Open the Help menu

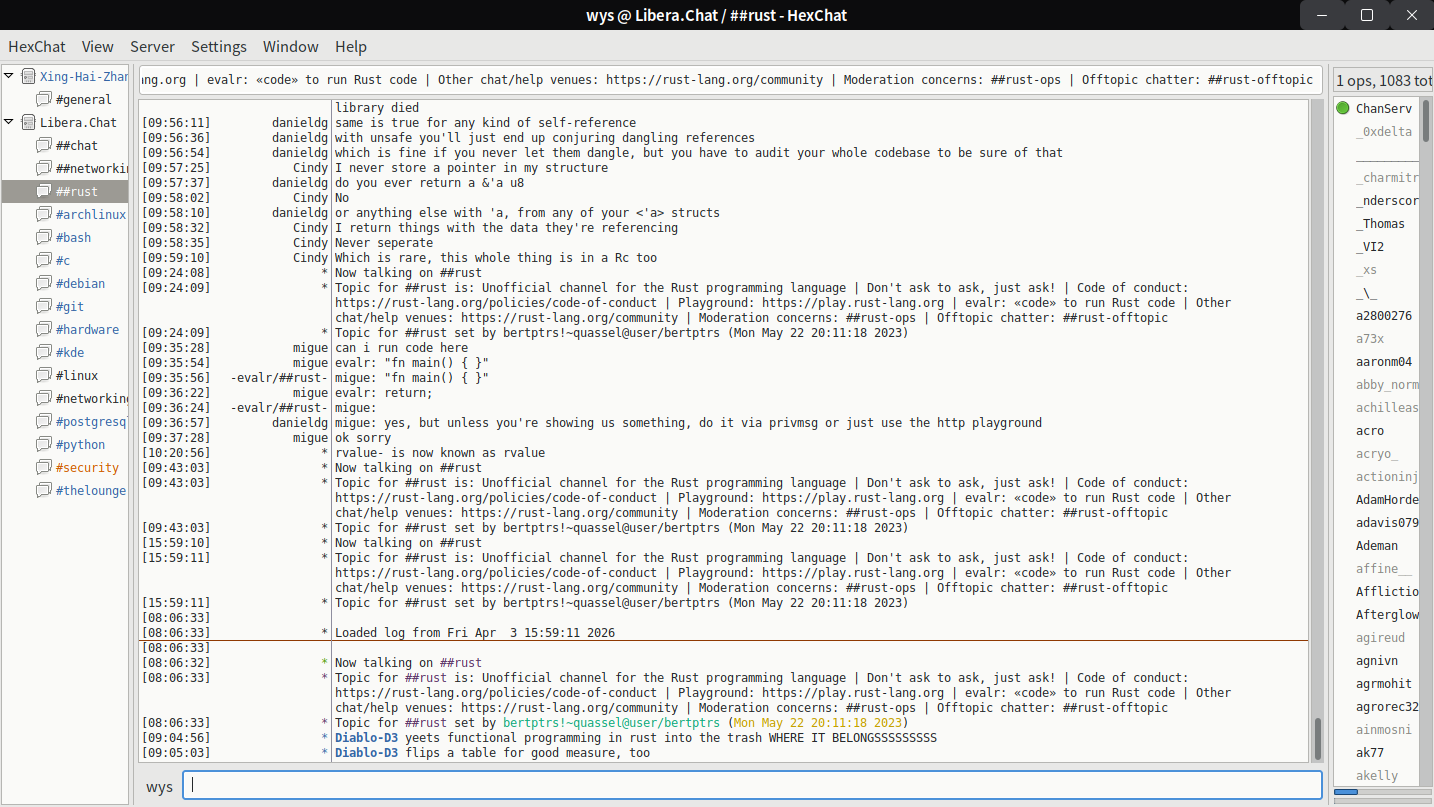(x=351, y=46)
